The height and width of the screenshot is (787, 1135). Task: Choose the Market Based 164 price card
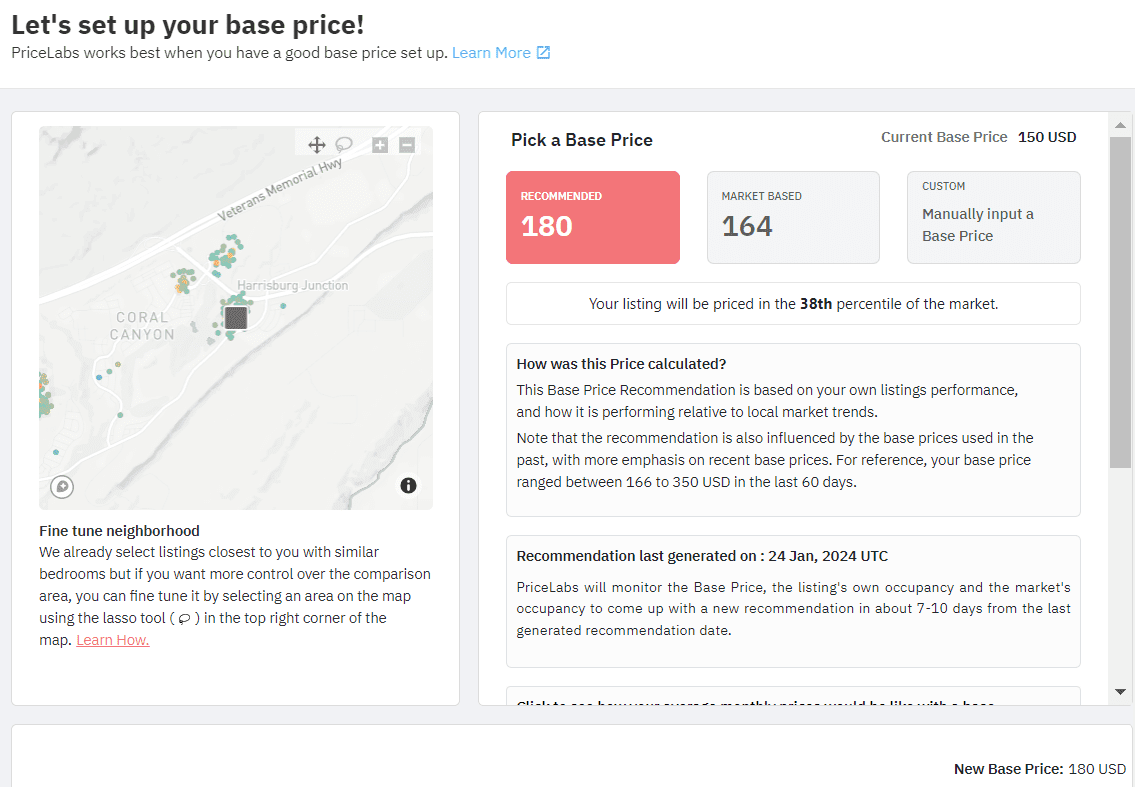pos(793,217)
